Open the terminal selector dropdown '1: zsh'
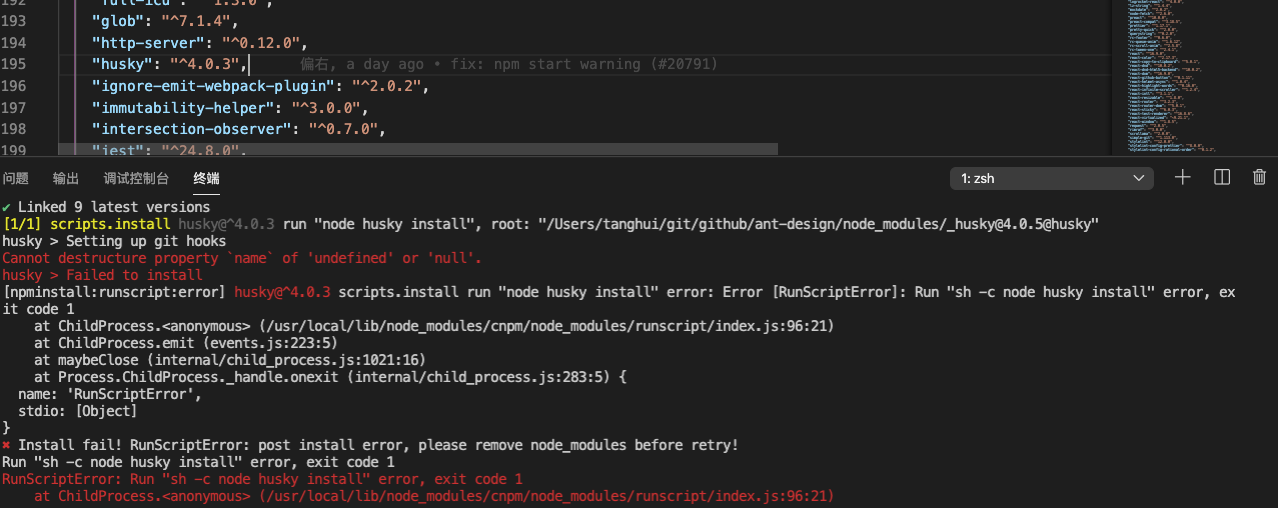The image size is (1278, 508). click(x=1051, y=178)
